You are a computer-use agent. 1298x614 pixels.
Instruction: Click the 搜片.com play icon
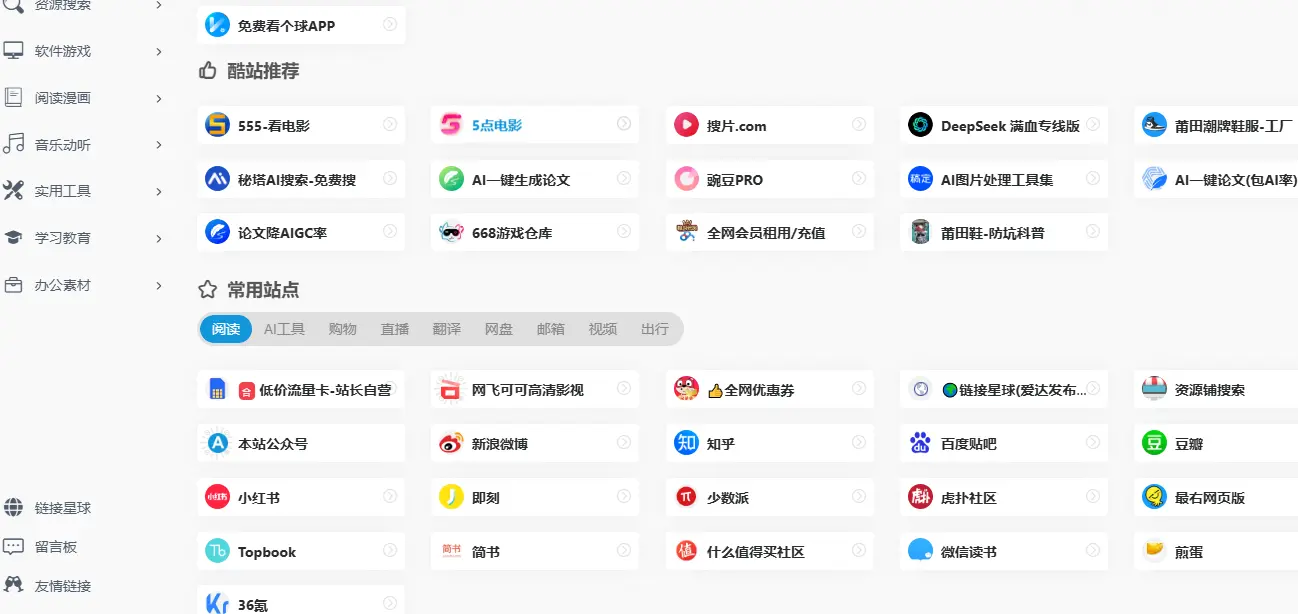point(686,125)
